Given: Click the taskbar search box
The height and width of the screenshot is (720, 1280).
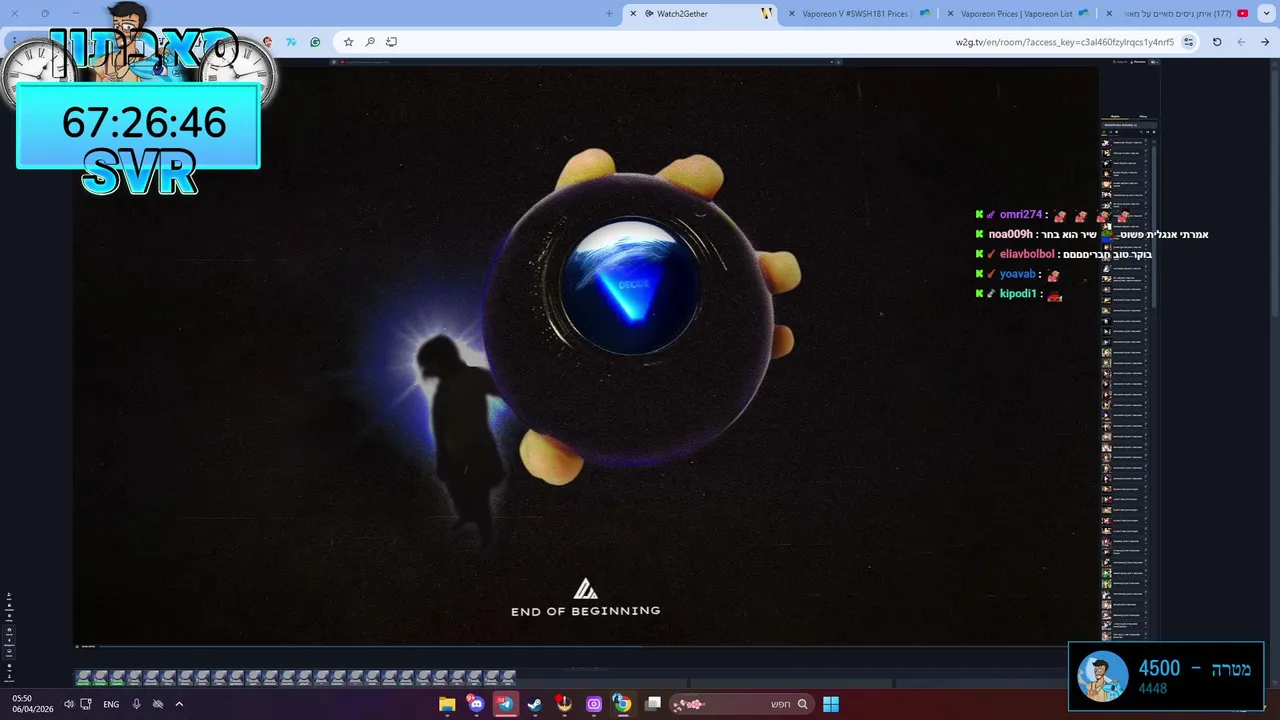Looking at the screenshot, I should (741, 704).
